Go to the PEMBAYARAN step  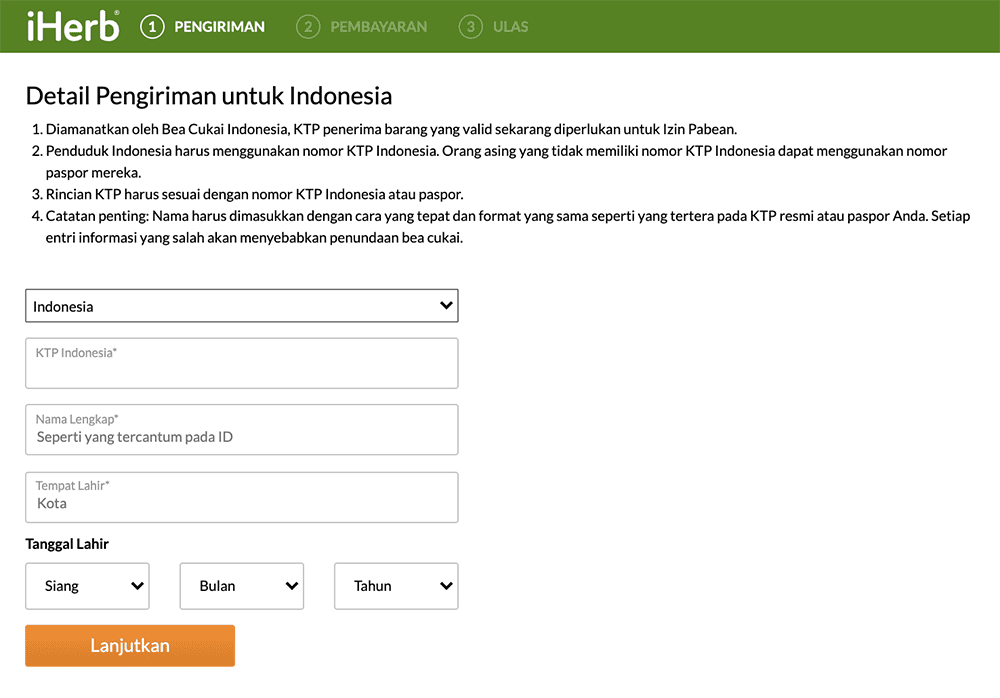coord(378,27)
